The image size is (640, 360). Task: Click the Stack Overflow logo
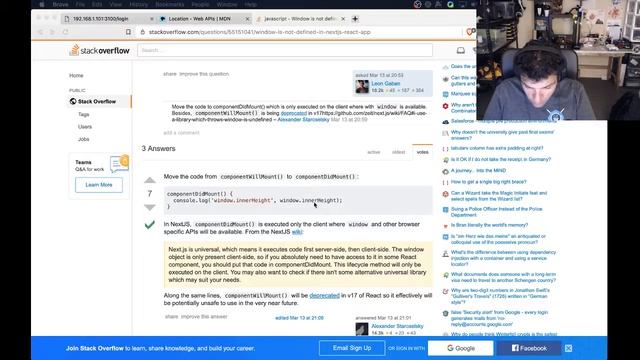click(x=100, y=50)
